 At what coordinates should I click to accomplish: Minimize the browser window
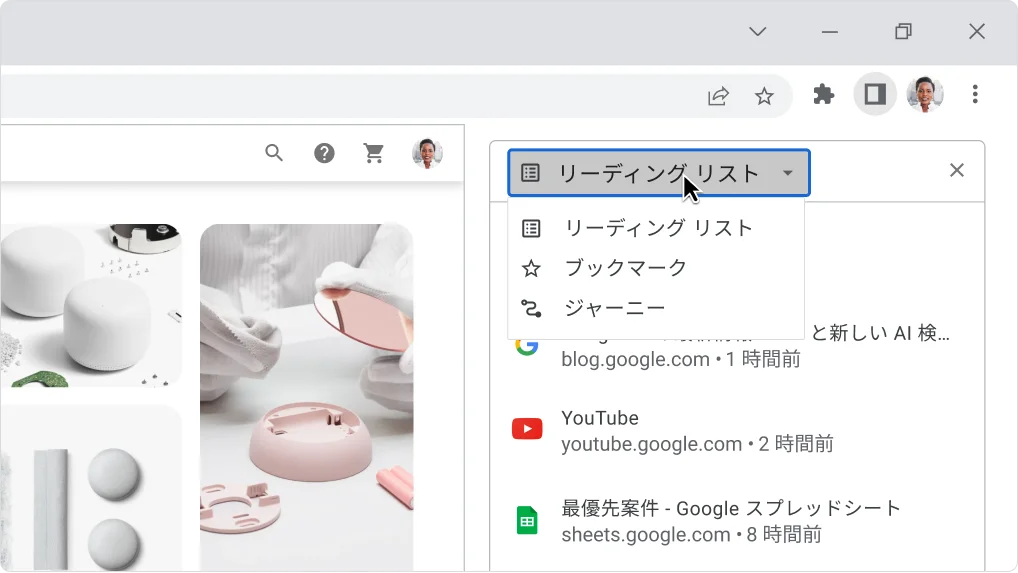(x=830, y=31)
